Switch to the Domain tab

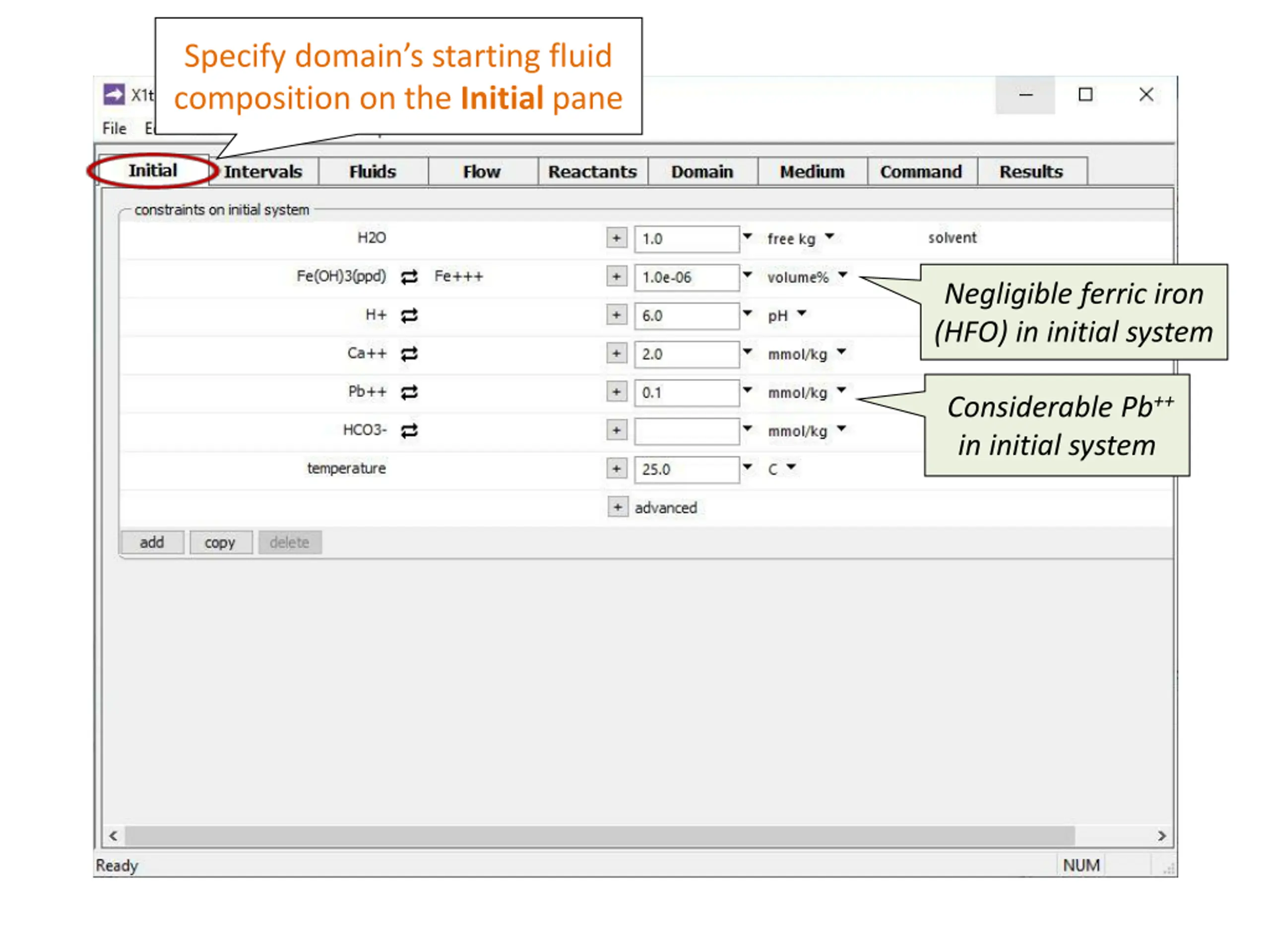click(x=702, y=172)
